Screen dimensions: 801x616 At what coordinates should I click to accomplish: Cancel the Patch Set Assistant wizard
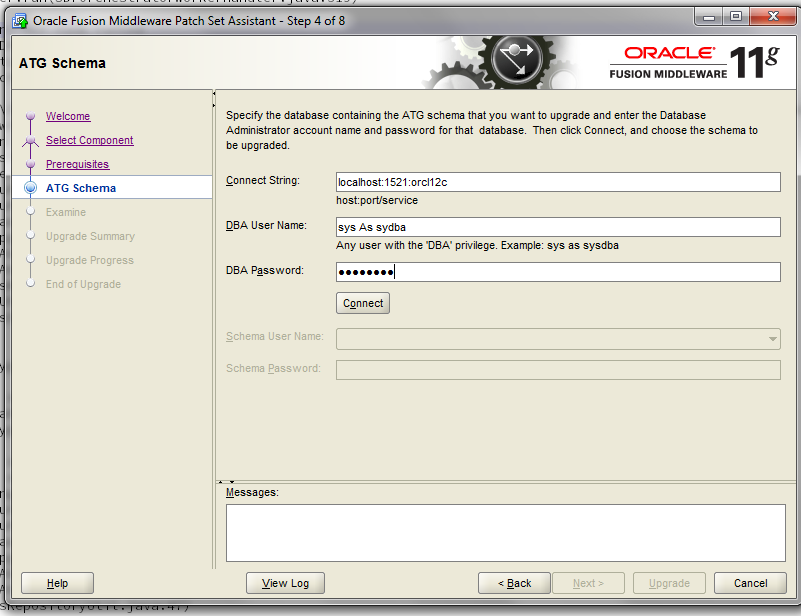pos(750,583)
